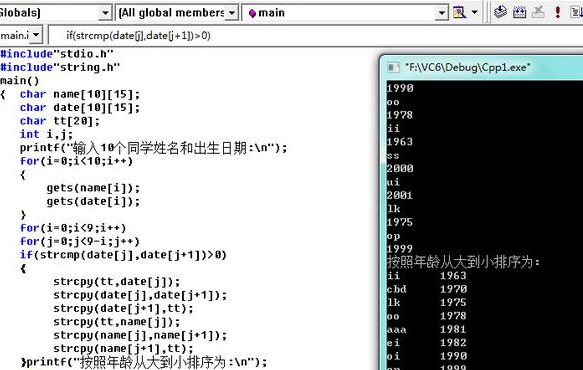Click the WizardBar actions icon

pyautogui.click(x=460, y=13)
